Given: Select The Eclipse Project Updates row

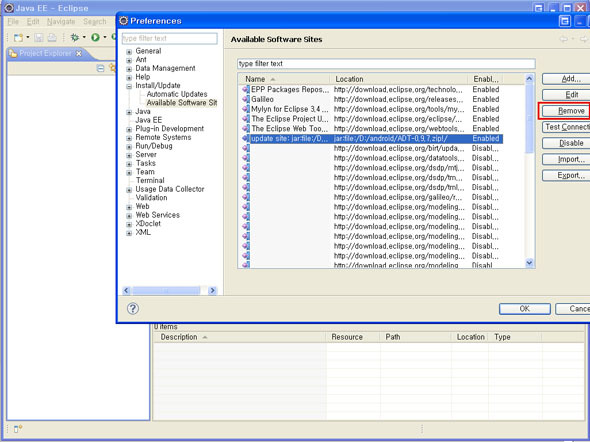Looking at the screenshot, I should 371,119.
